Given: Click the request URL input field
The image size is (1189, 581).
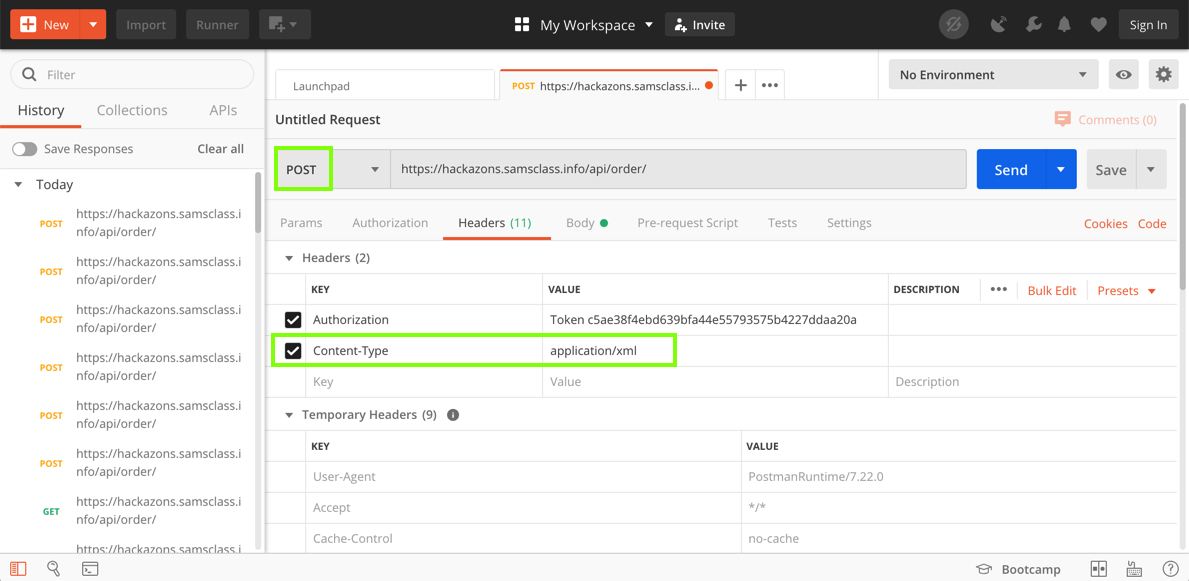Looking at the screenshot, I should (x=678, y=170).
